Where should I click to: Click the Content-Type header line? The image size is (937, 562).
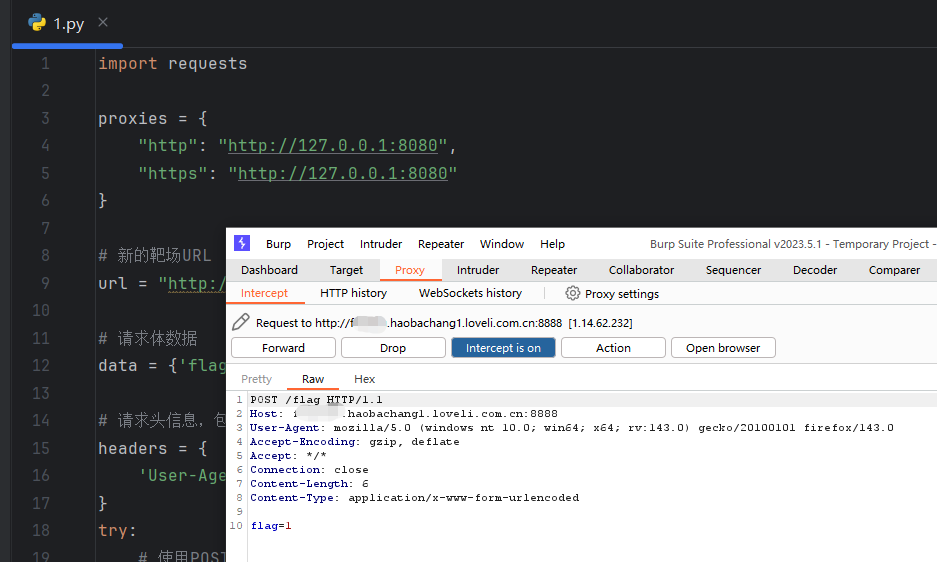click(x=414, y=497)
